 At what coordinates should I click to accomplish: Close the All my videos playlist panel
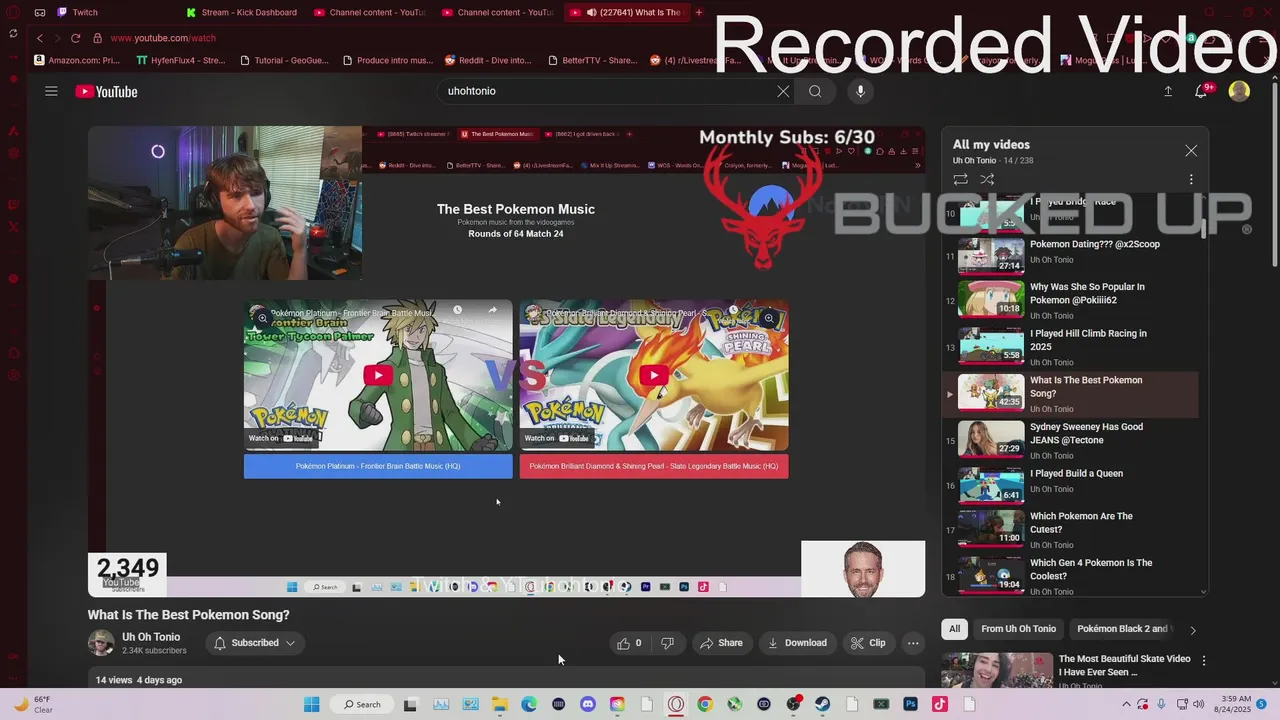[1191, 151]
